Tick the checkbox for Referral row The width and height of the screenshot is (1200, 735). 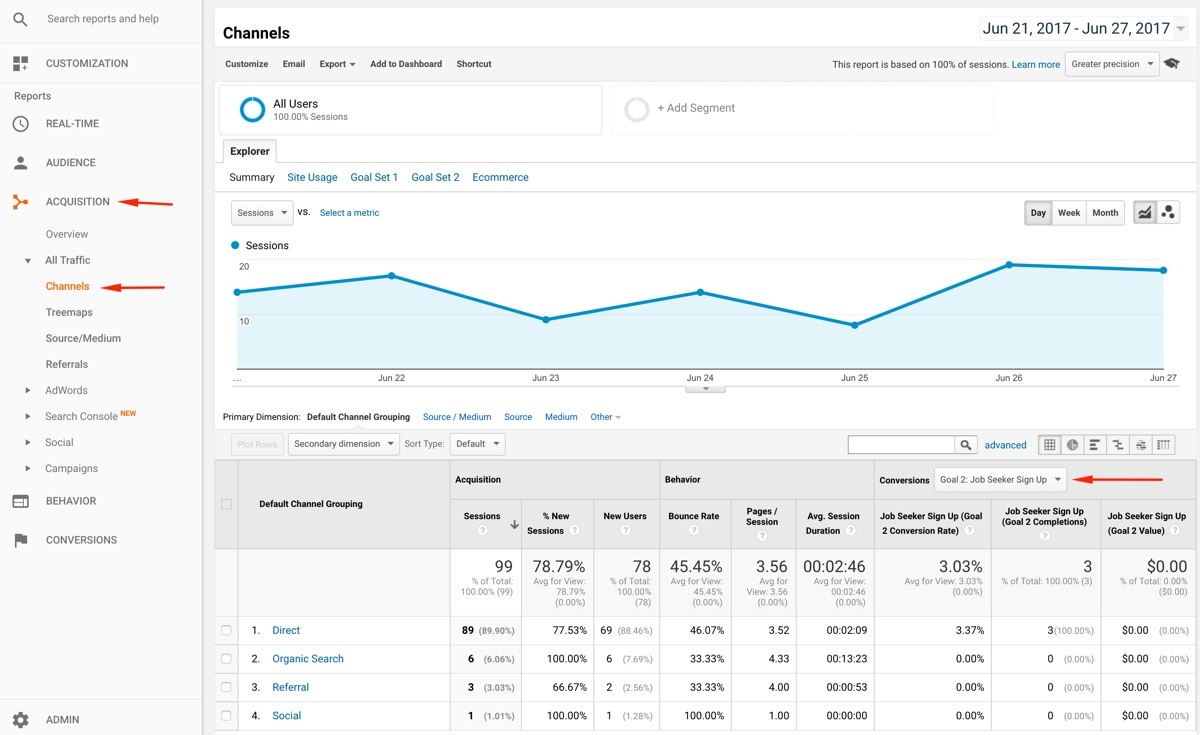click(x=226, y=687)
